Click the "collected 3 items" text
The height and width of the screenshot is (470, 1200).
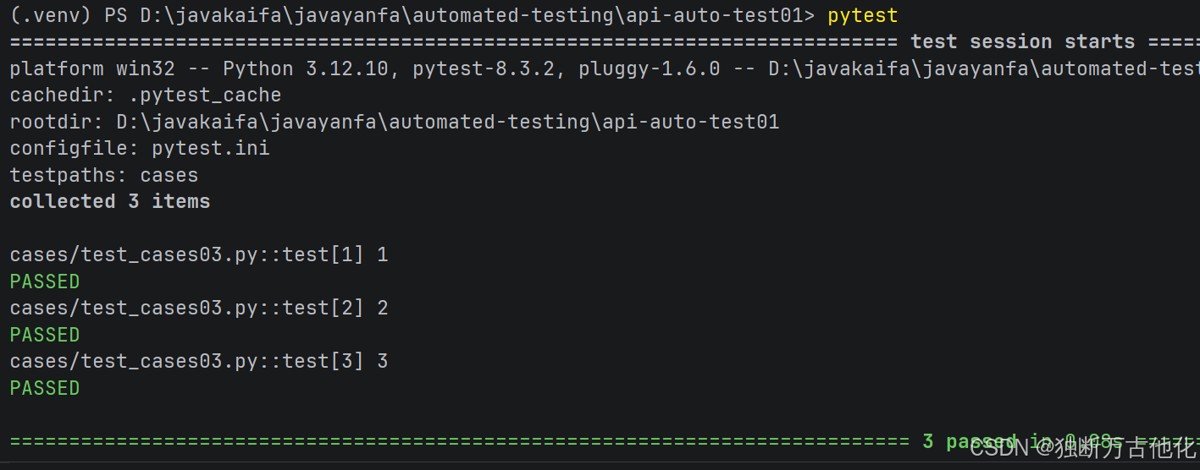point(110,202)
